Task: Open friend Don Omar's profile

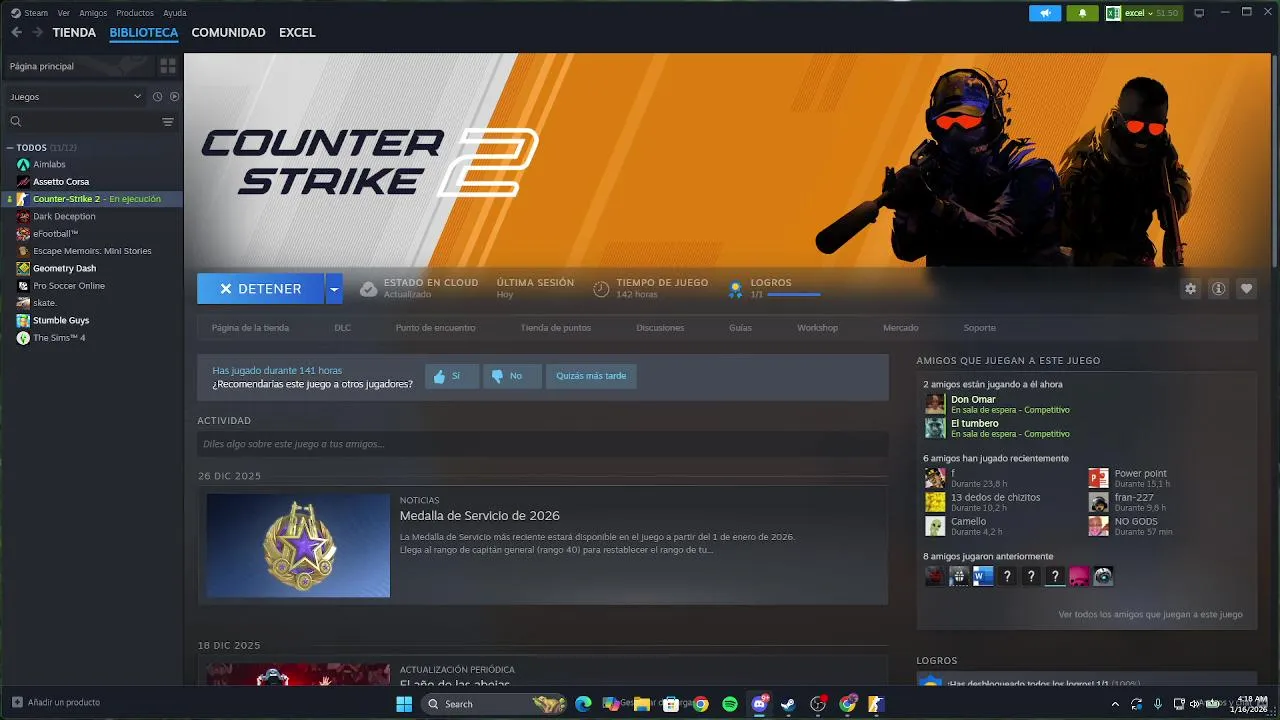Action: tap(972, 400)
